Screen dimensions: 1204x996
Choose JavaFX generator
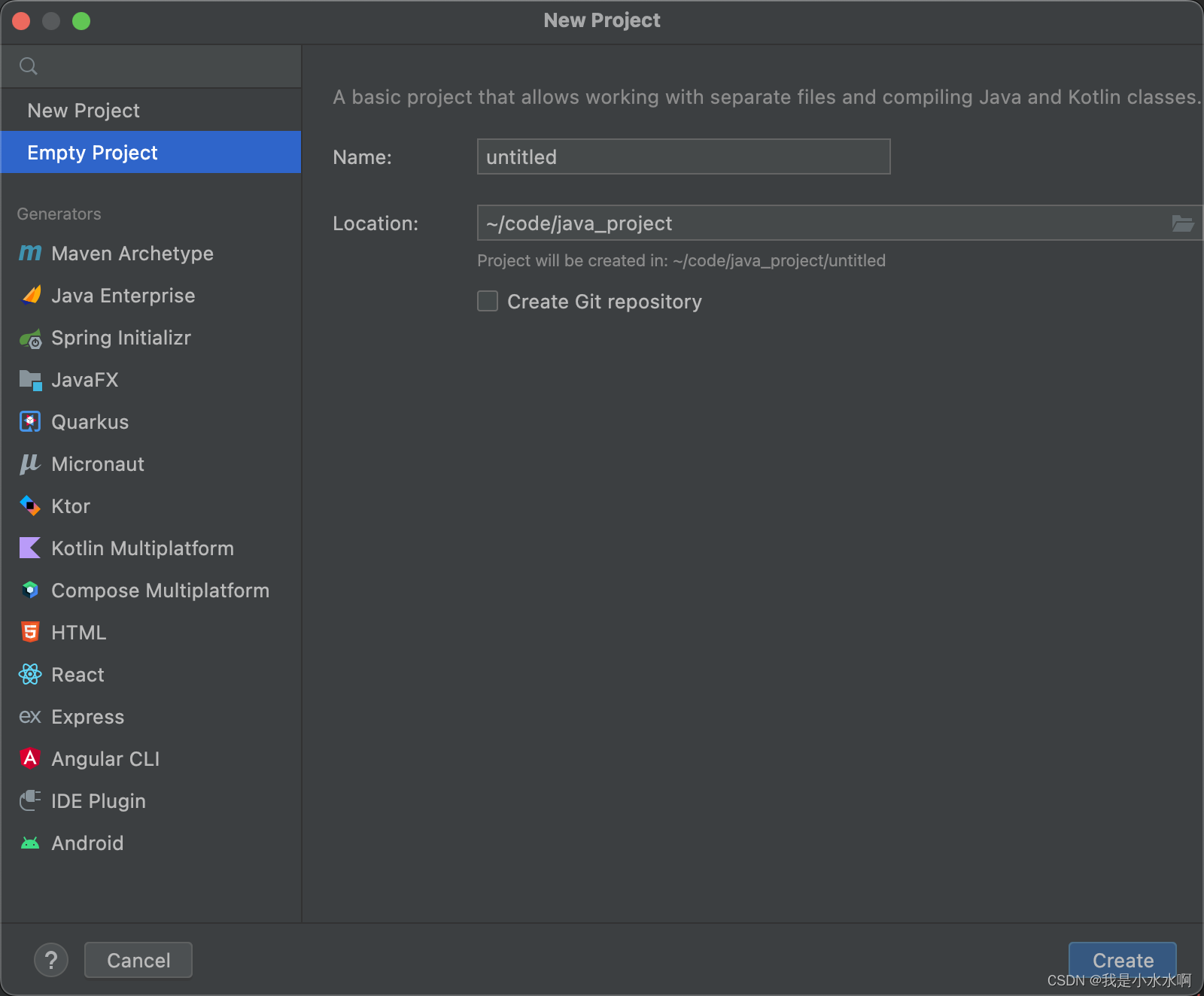coord(150,380)
